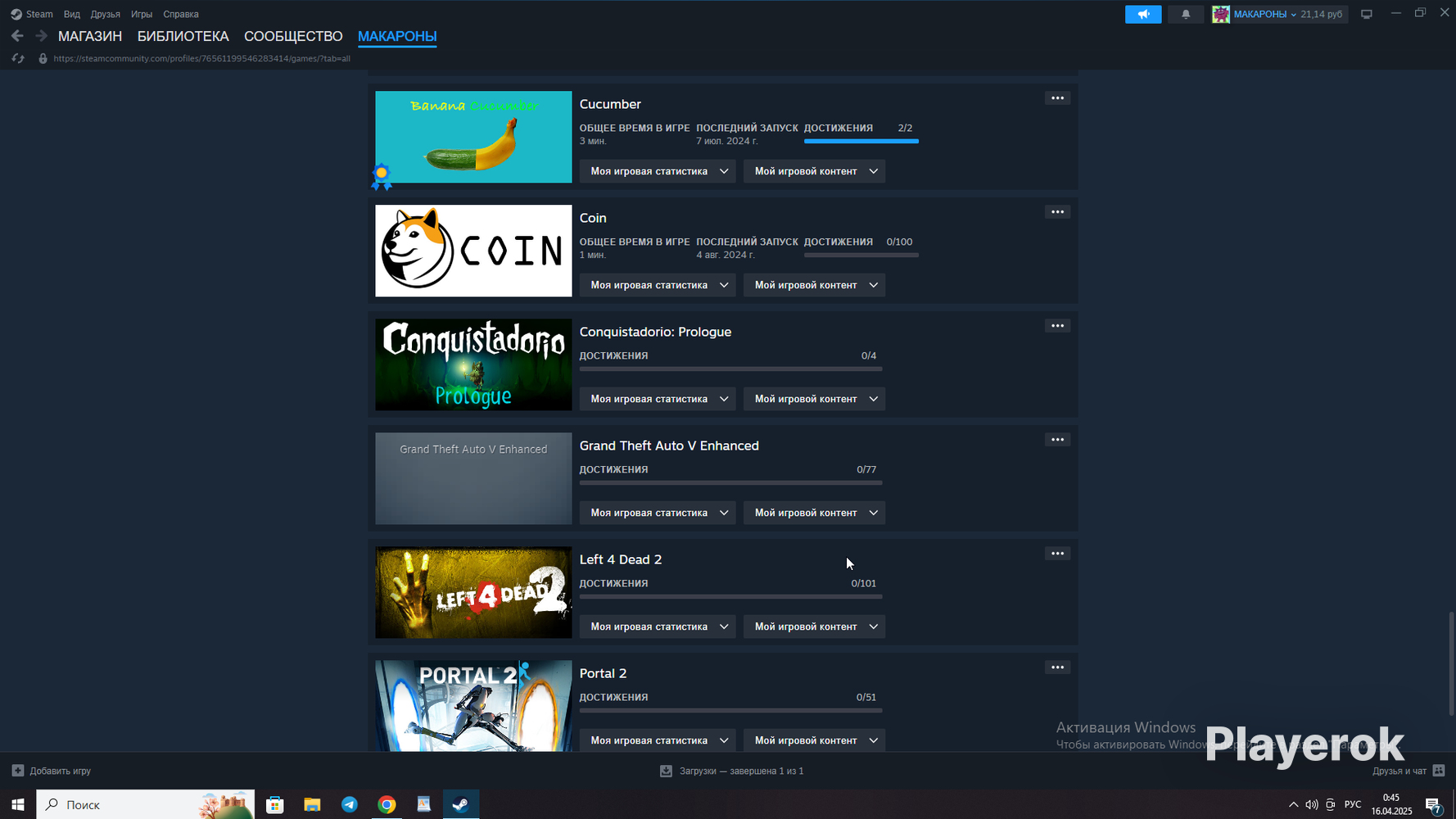1456x819 pixels.
Task: Open File Explorer from the taskbar
Action: coord(312,804)
